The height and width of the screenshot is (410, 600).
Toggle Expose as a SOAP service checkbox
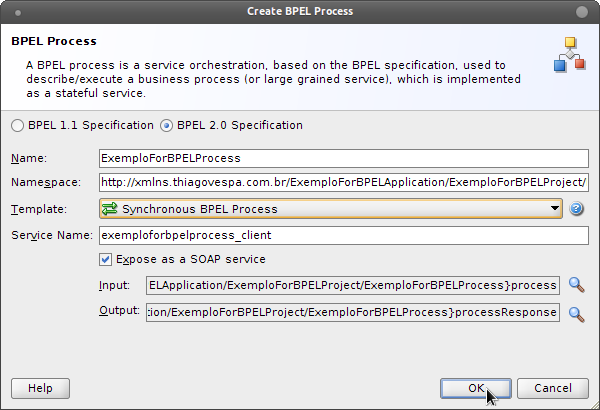click(x=105, y=259)
